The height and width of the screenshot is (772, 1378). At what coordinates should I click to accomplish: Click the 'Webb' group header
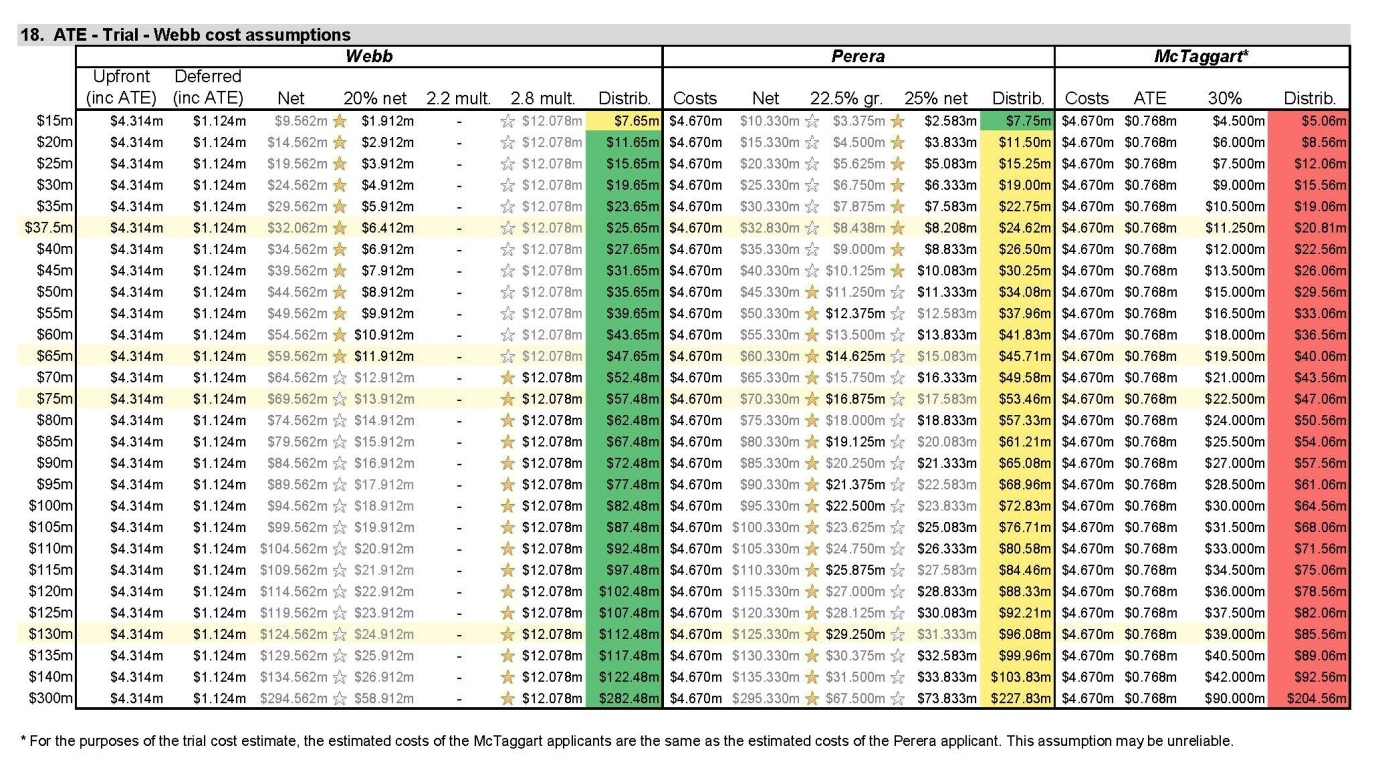click(368, 56)
